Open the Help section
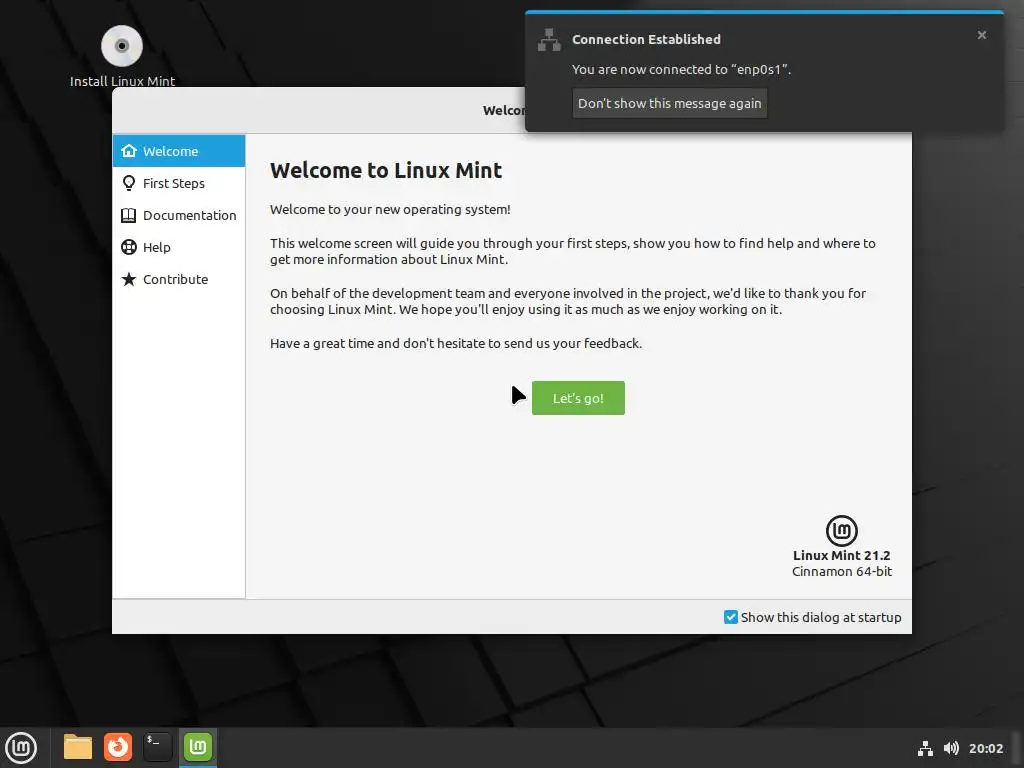The image size is (1024, 768). coord(179,247)
